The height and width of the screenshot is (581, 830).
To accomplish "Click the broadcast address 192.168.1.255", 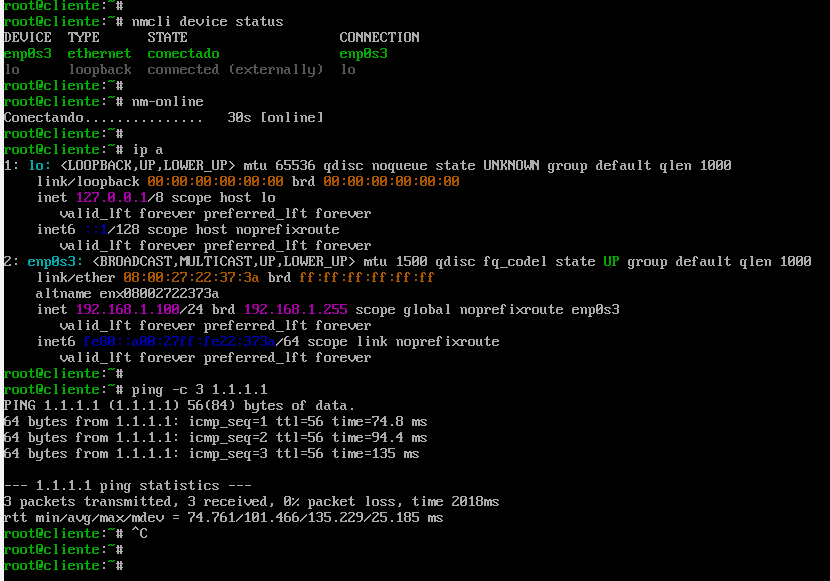I will coord(295,310).
